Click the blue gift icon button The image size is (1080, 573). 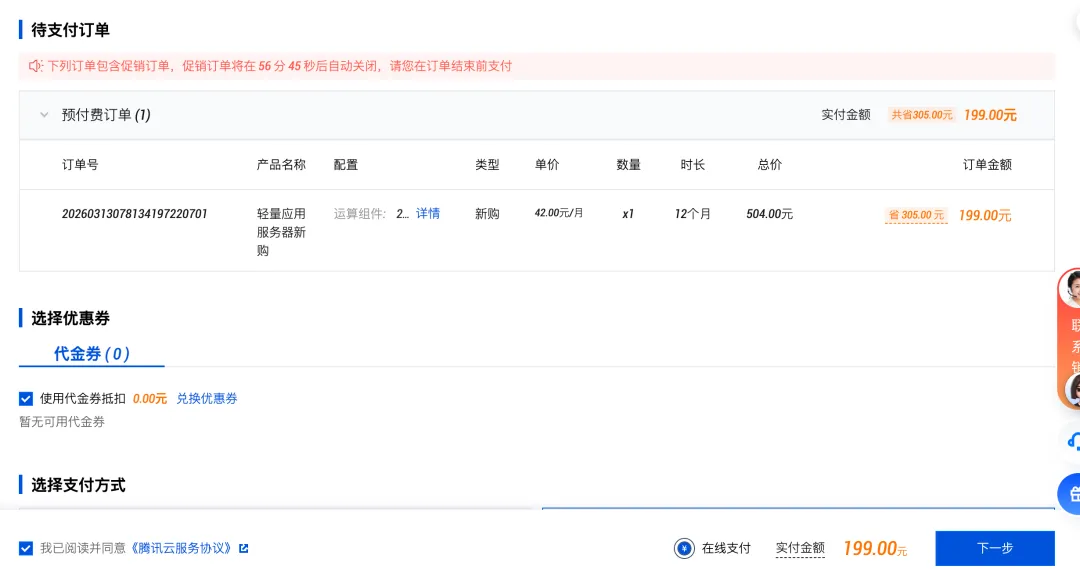1070,494
